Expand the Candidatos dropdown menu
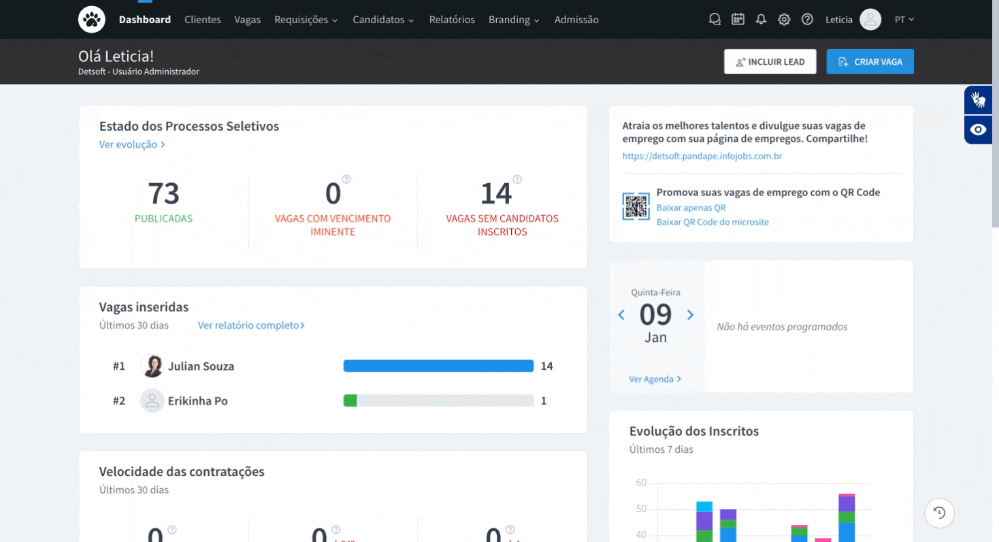The height and width of the screenshot is (542, 999). pos(383,20)
